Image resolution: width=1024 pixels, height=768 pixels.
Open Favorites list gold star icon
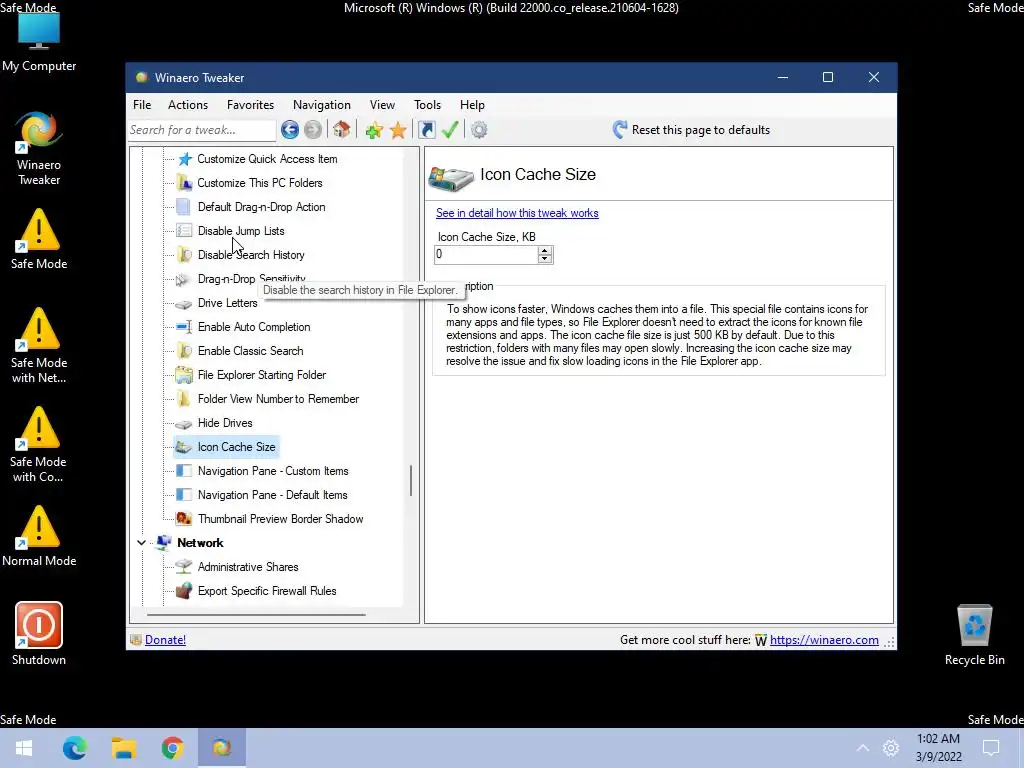(398, 130)
